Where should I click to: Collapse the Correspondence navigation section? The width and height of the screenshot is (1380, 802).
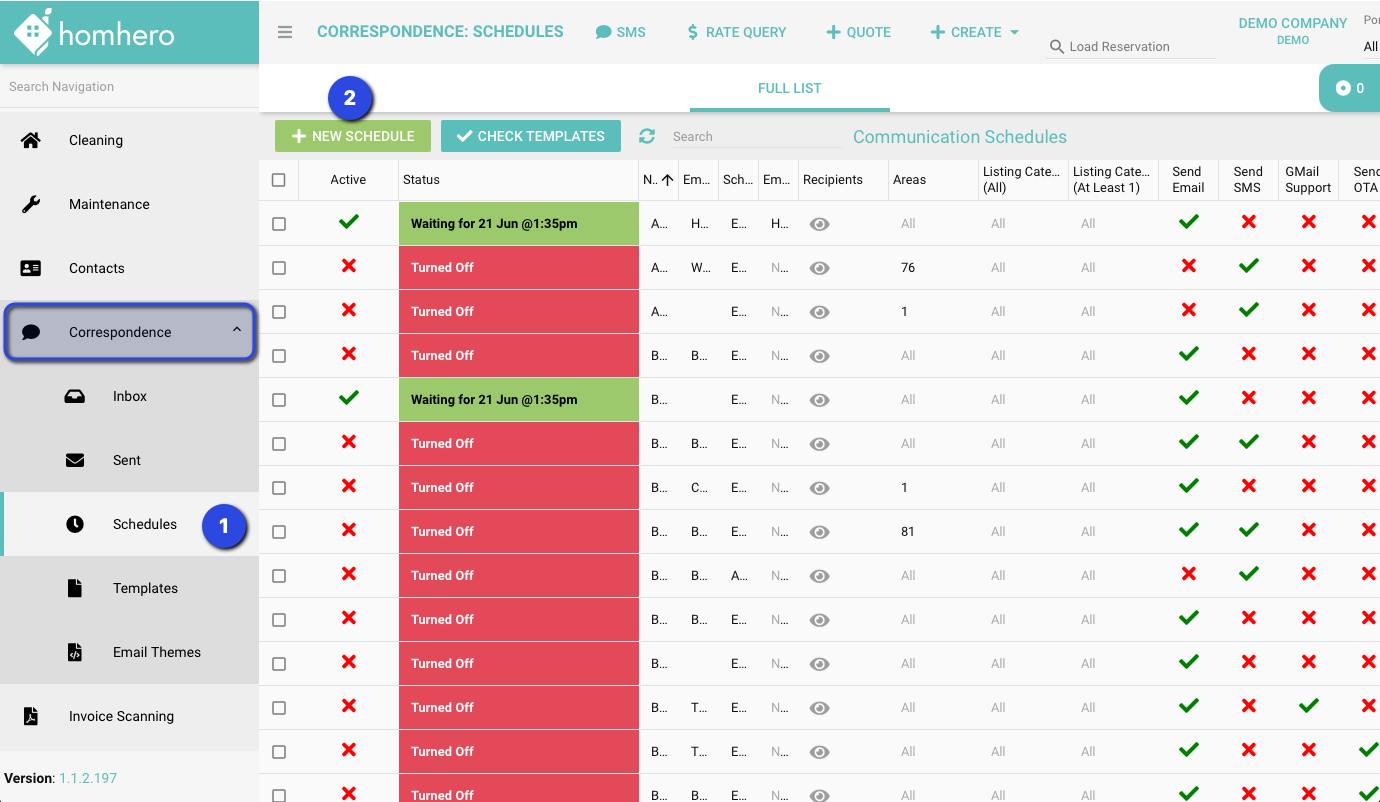(237, 329)
